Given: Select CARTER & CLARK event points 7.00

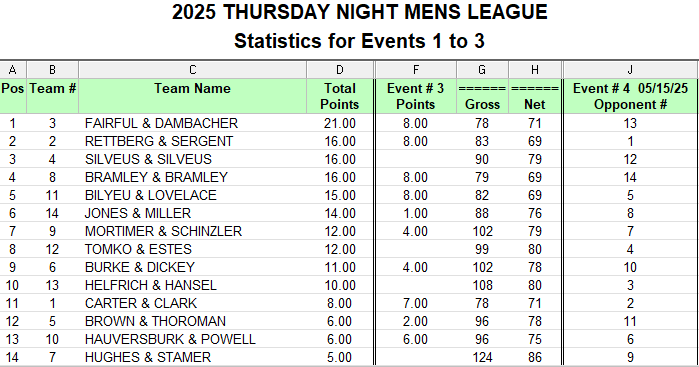Looking at the screenshot, I should pos(415,303).
